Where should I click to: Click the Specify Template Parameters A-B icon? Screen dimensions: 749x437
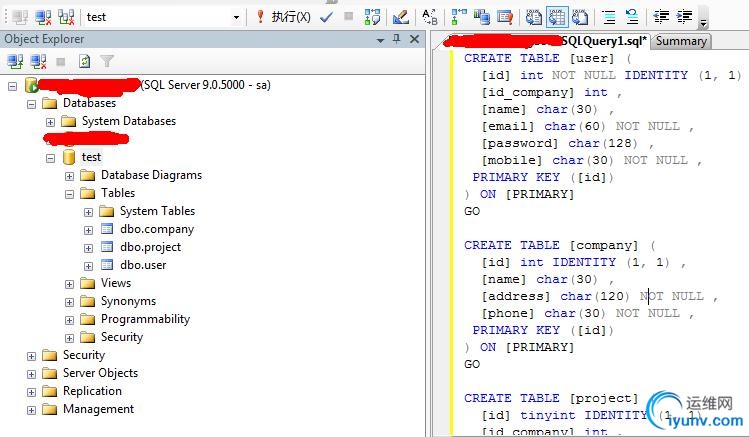429,17
